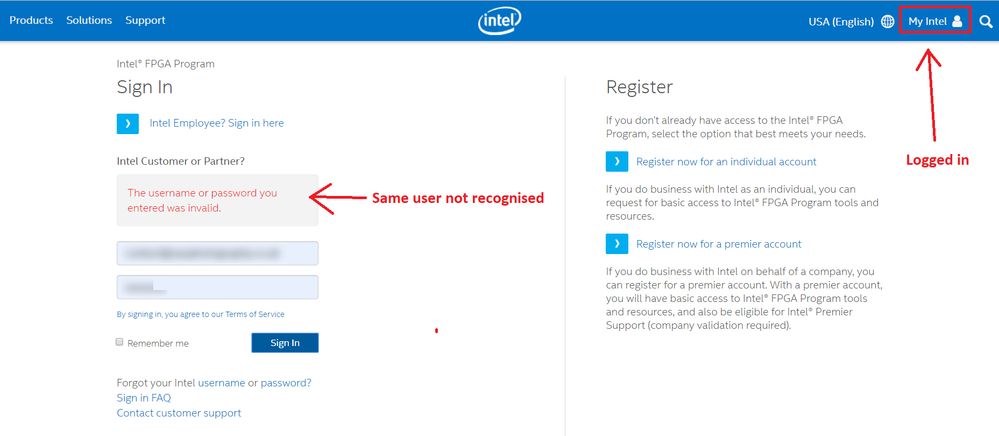Open the Solutions menu
The image size is (999, 436).
click(x=89, y=20)
